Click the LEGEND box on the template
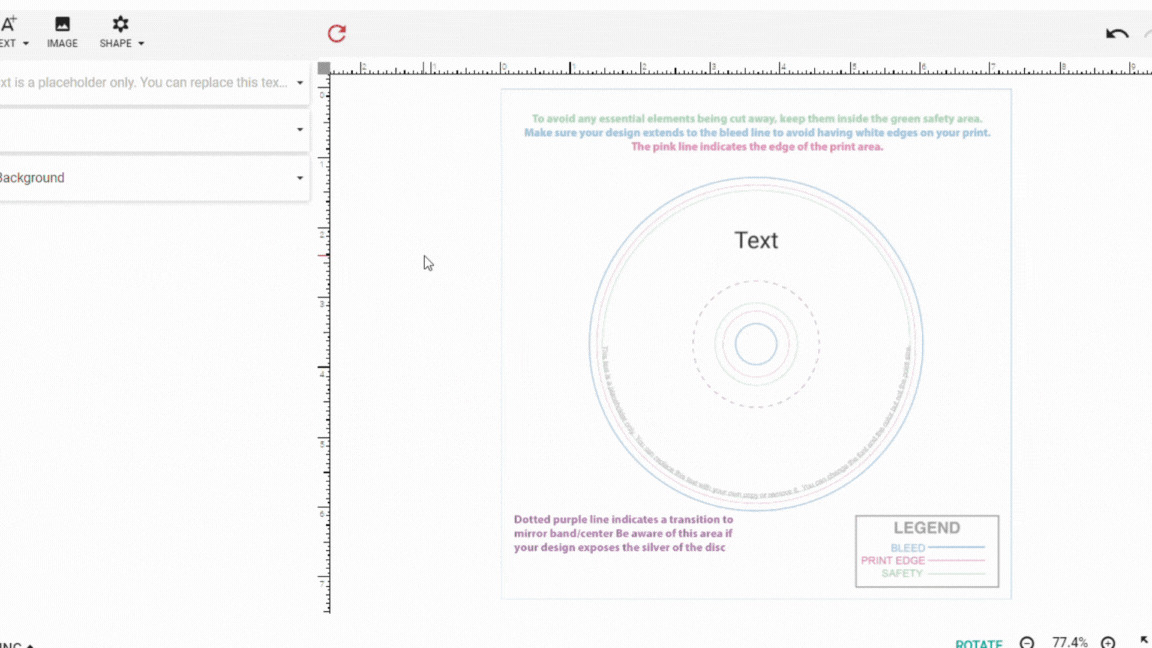Viewport: 1152px width, 648px height. pyautogui.click(x=926, y=551)
